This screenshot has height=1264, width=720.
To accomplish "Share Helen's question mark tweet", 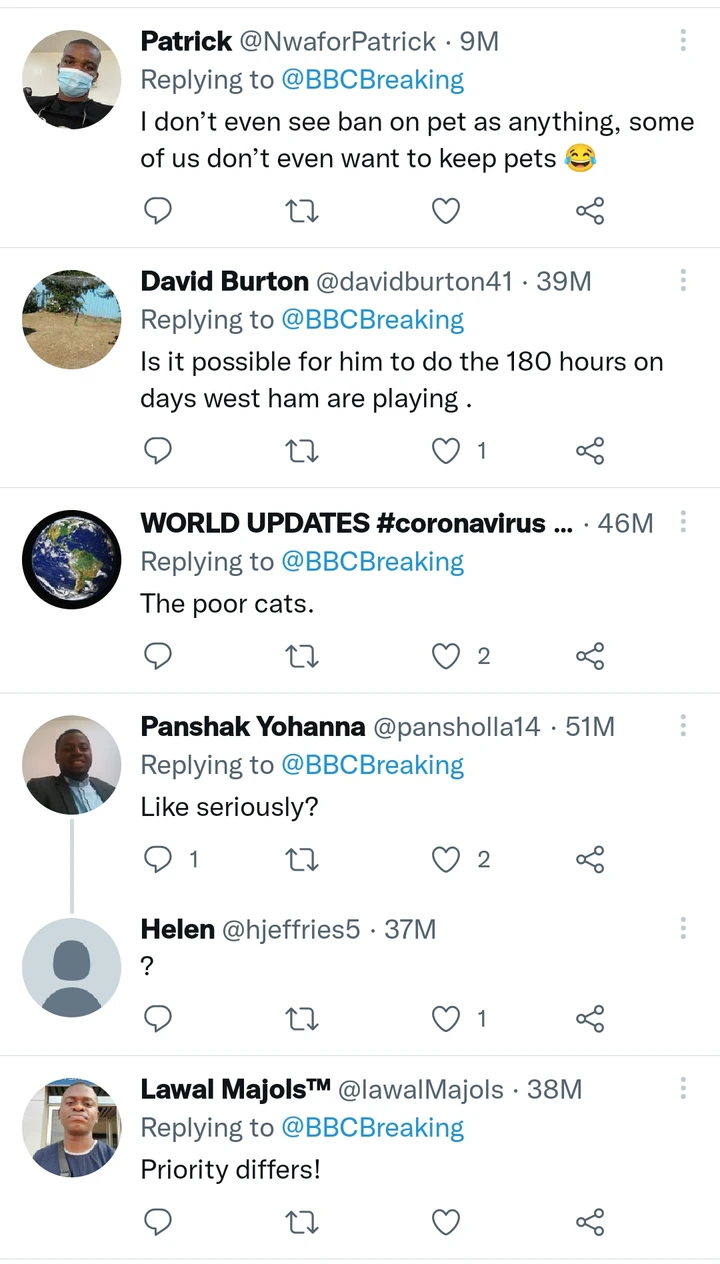I will (x=590, y=1018).
